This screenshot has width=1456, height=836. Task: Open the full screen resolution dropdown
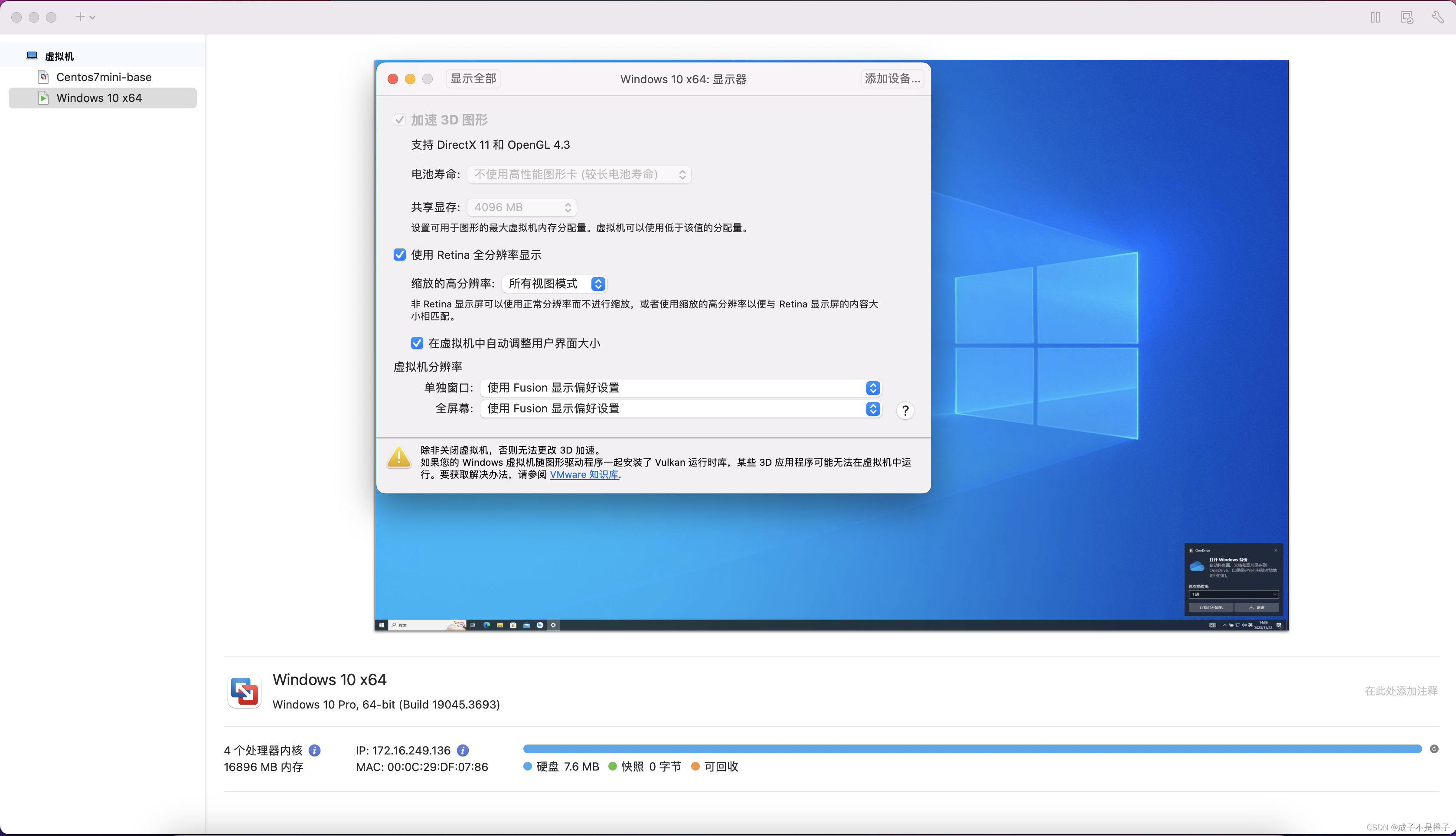tap(680, 409)
